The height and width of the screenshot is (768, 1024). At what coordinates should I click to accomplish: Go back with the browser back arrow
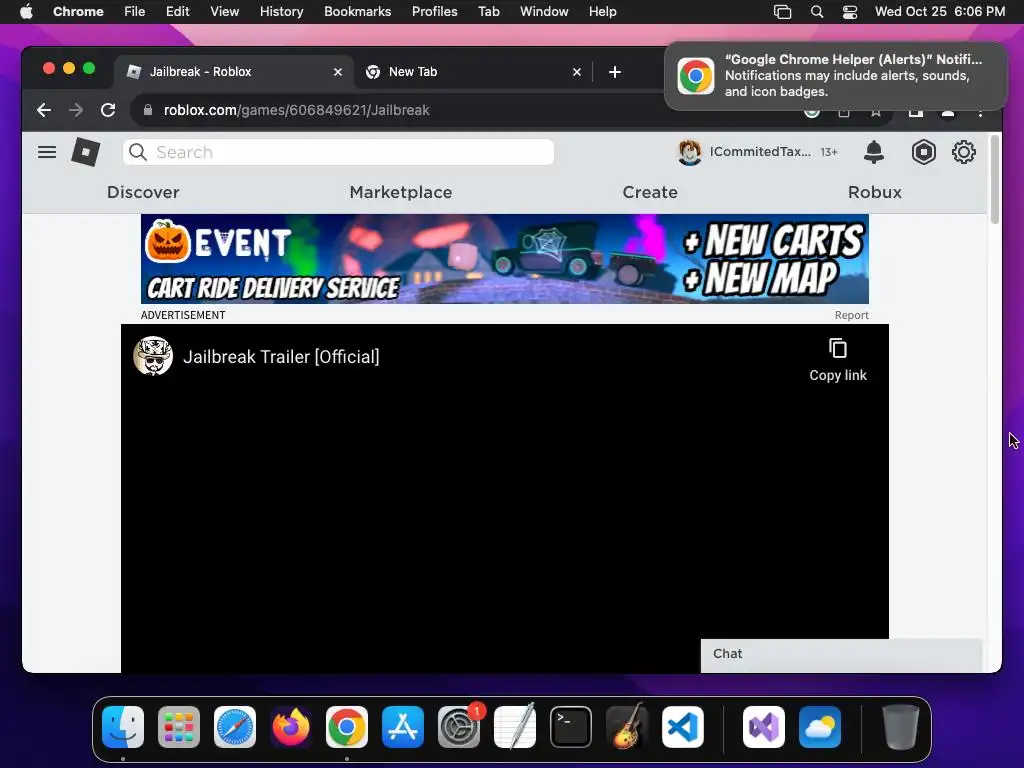click(x=44, y=110)
